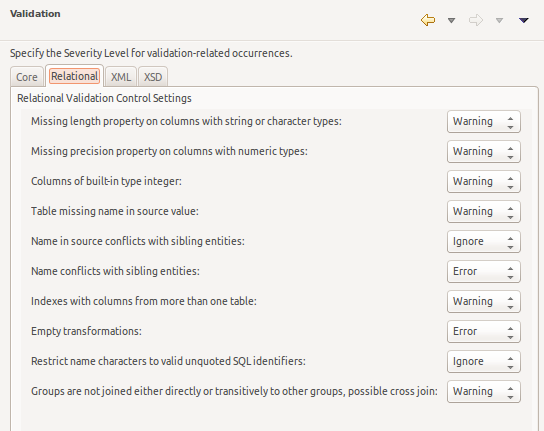Click the Name conflicts with sibling entities label

115,271
